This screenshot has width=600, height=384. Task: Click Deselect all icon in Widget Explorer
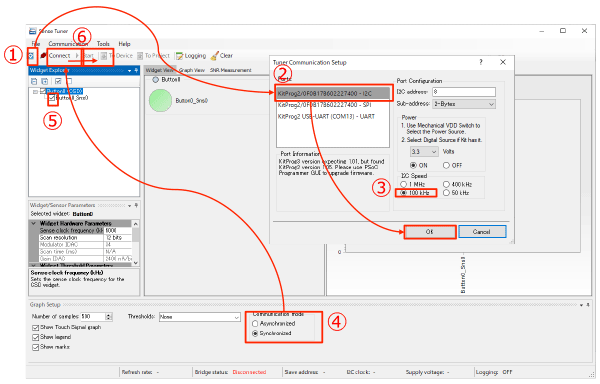(69, 81)
